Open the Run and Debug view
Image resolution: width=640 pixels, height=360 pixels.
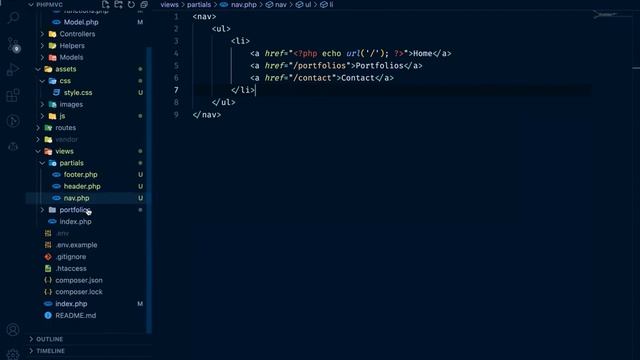tap(13, 69)
